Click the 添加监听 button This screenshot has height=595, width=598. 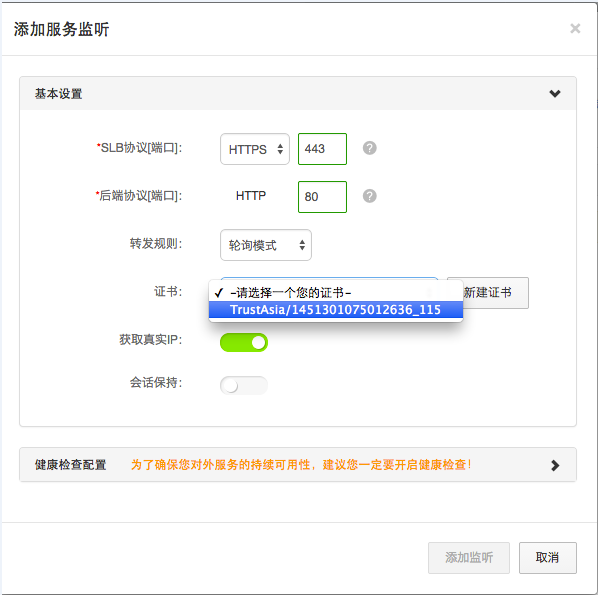pos(469,558)
